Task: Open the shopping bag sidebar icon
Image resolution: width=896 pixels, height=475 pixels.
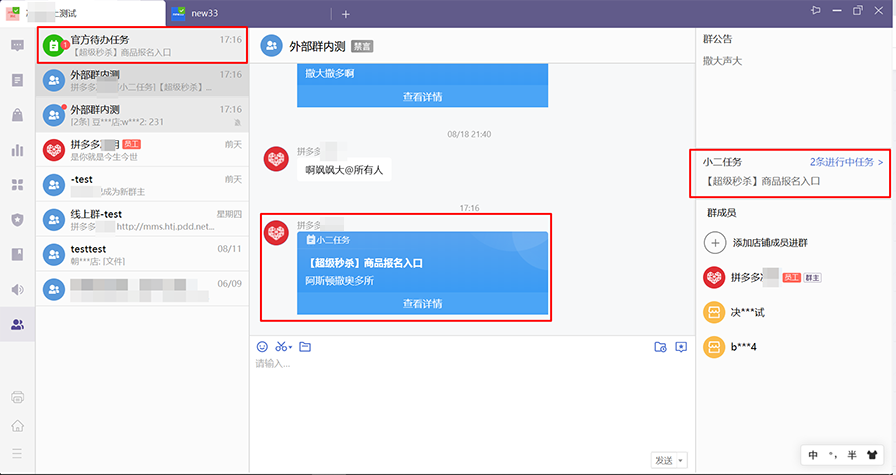Action: pos(18,115)
